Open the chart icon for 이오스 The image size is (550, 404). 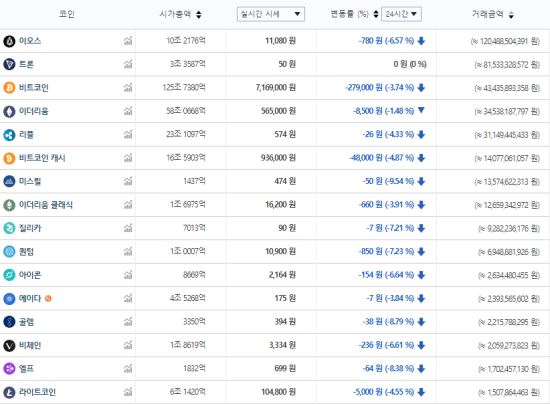128,41
